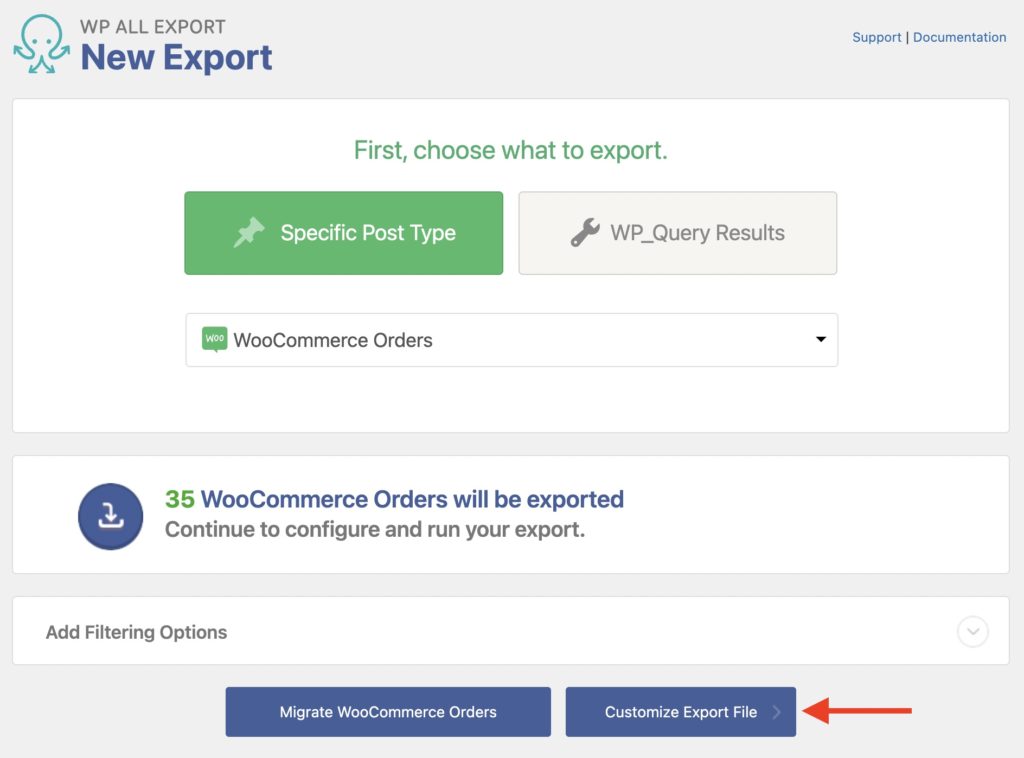The width and height of the screenshot is (1024, 758).
Task: Expand the Add Filtering Options section
Action: 136,632
